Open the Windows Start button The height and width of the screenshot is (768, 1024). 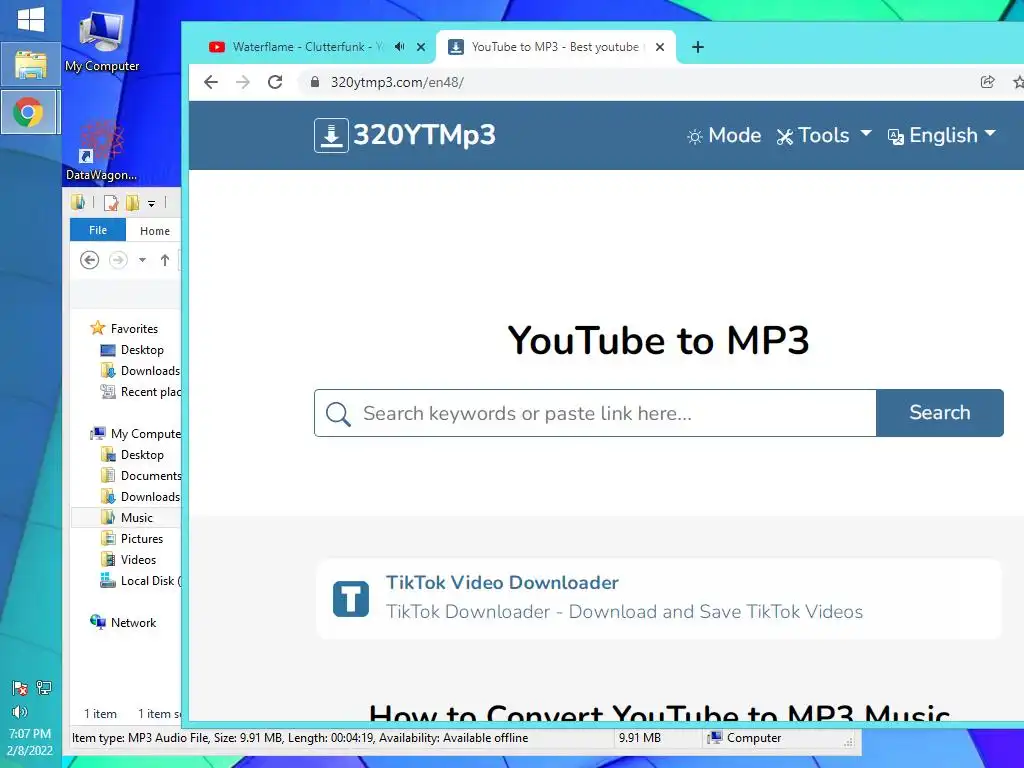click(31, 20)
